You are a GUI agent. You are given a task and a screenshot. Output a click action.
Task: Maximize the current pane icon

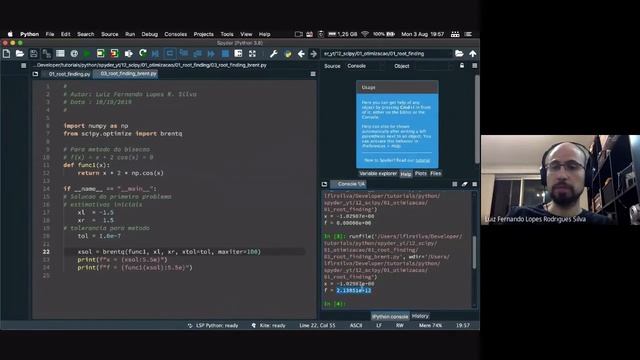click(x=238, y=53)
